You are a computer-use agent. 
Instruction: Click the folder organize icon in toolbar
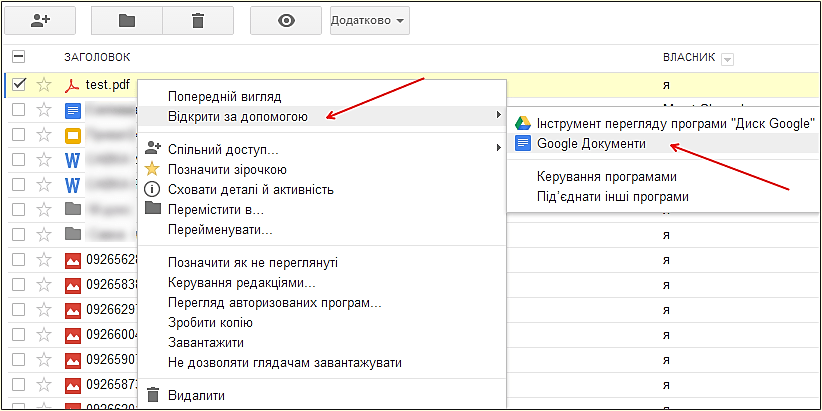(x=126, y=20)
